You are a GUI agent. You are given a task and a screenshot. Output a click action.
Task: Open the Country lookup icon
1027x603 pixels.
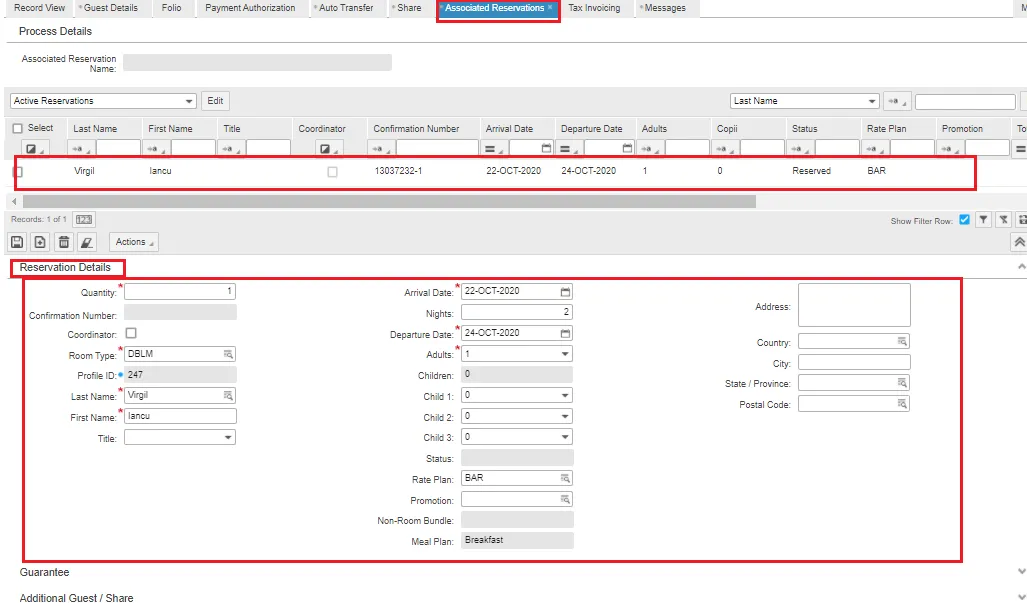pyautogui.click(x=902, y=341)
